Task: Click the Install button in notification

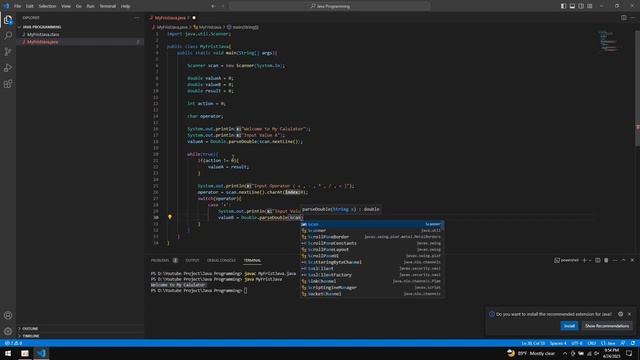Action: (569, 326)
